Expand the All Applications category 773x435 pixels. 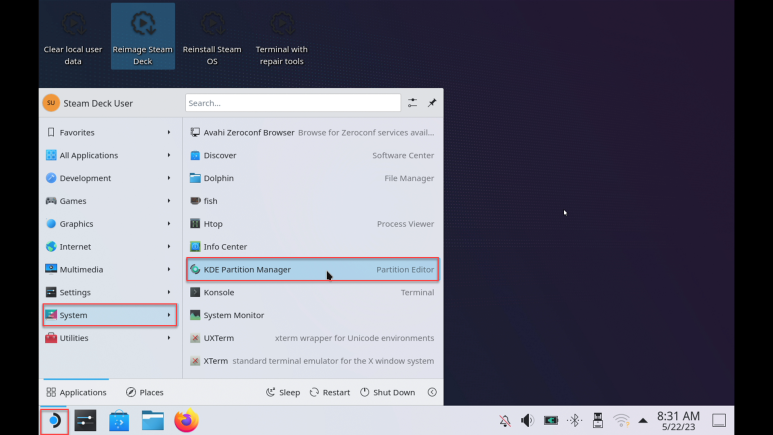(109, 155)
